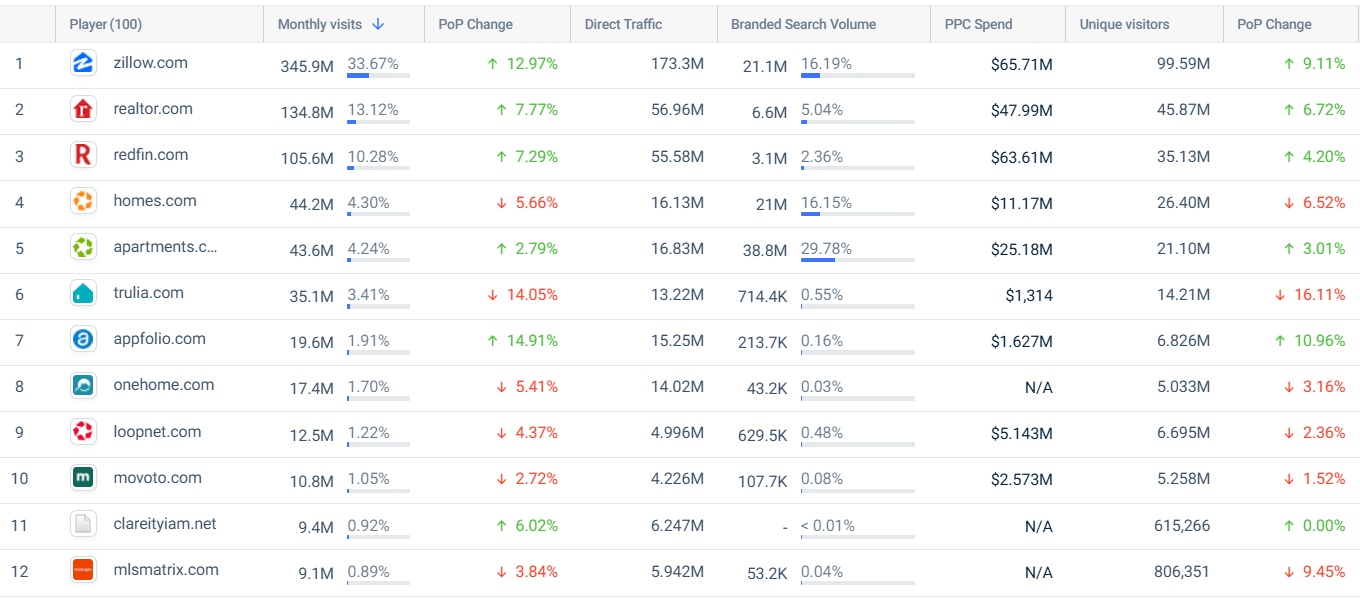Click the homes.com orange logo icon
The height and width of the screenshot is (598, 1360).
coord(83,201)
